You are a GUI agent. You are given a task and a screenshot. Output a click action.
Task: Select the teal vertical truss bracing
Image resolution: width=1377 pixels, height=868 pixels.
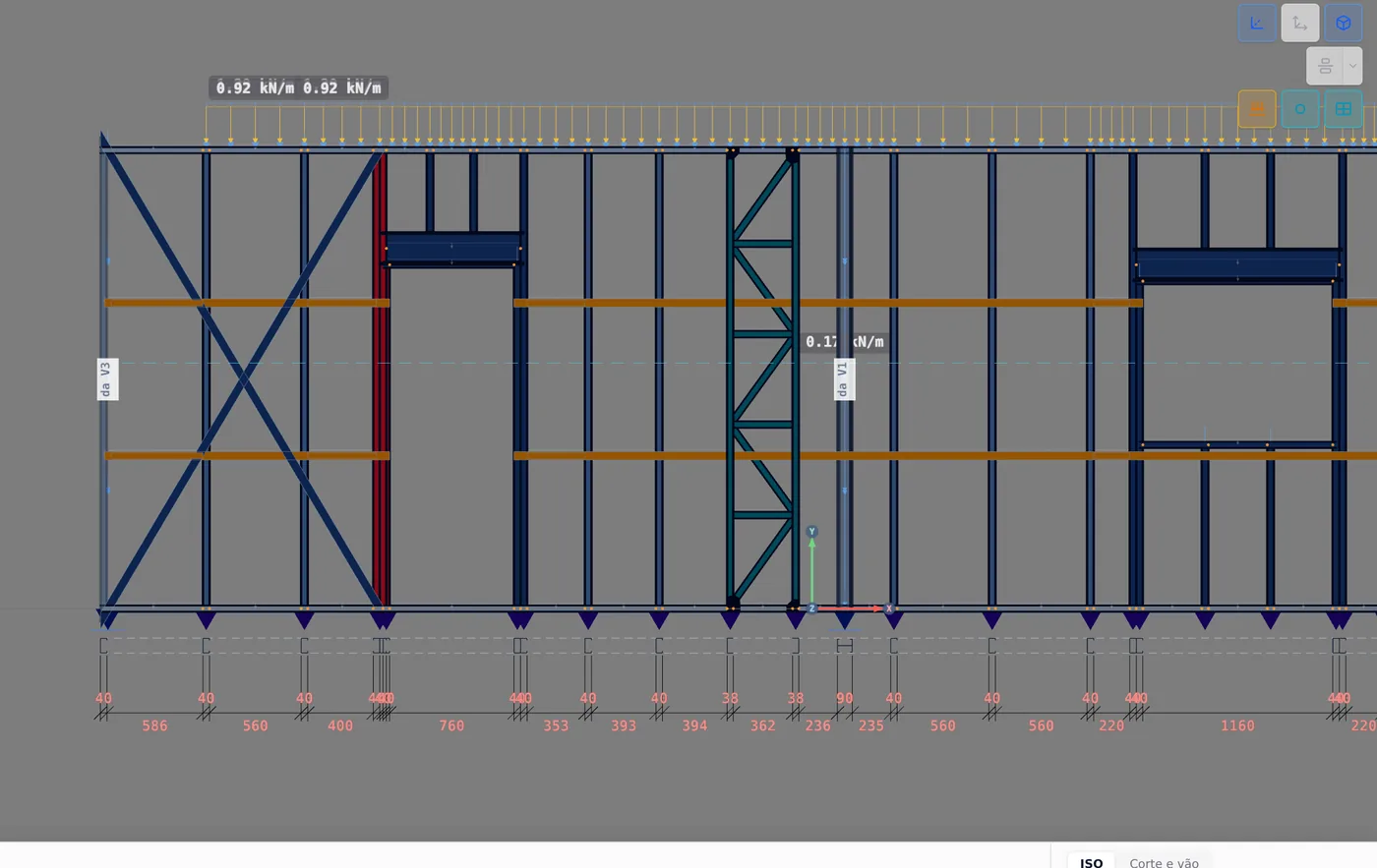[763, 378]
